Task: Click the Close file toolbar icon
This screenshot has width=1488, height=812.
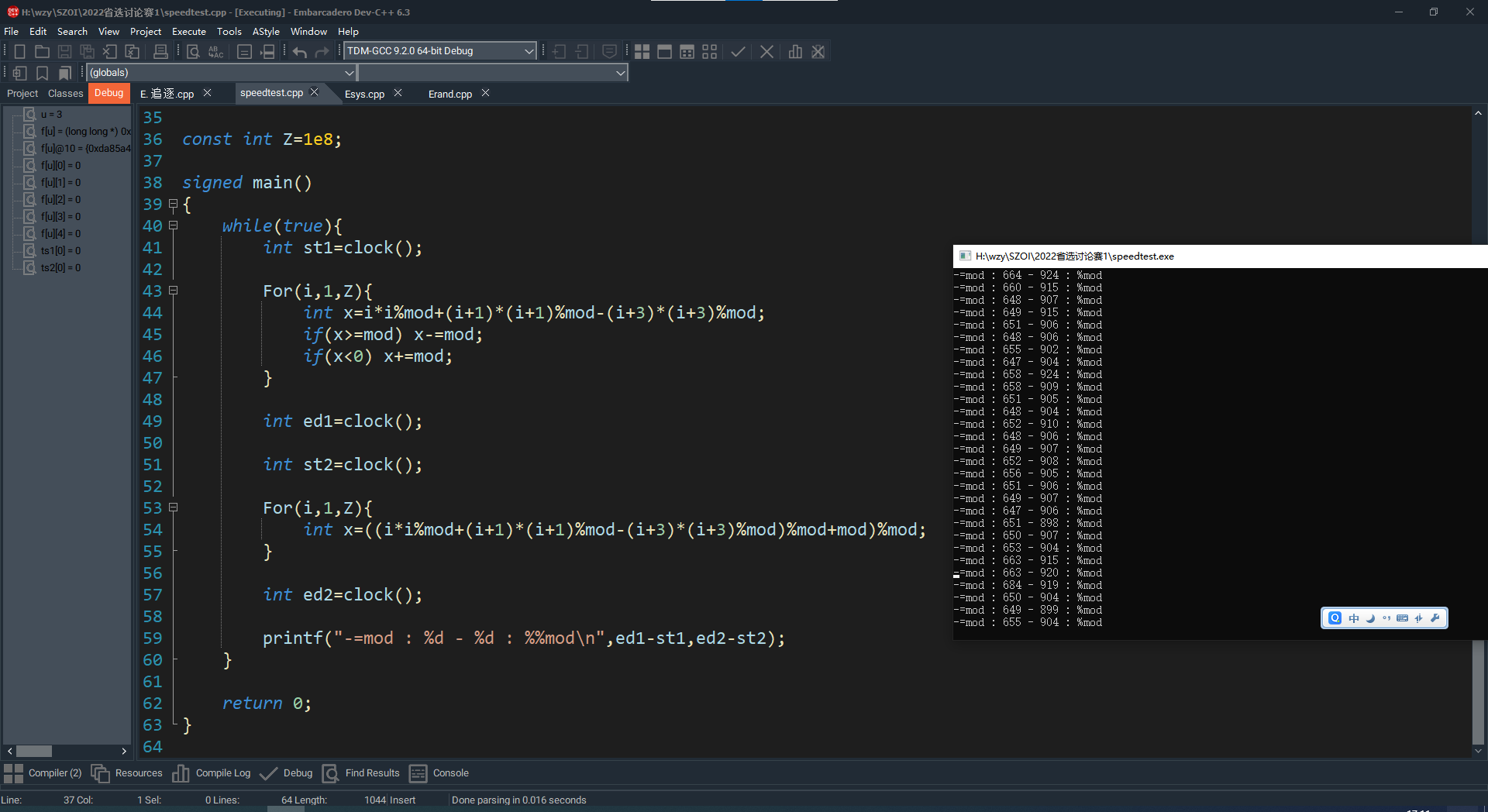Action: point(110,52)
